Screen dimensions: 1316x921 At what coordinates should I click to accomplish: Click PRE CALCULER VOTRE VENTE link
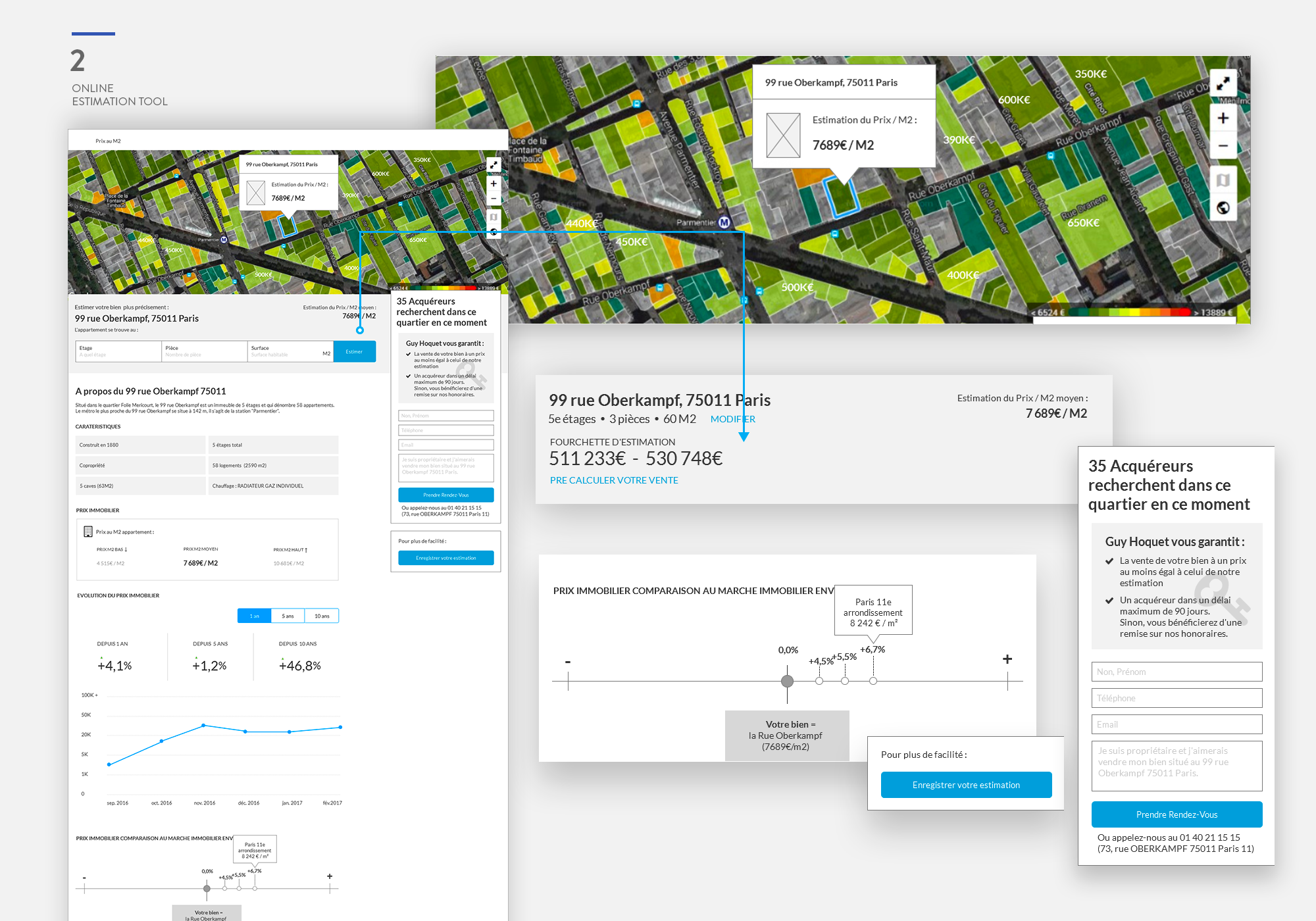point(613,480)
